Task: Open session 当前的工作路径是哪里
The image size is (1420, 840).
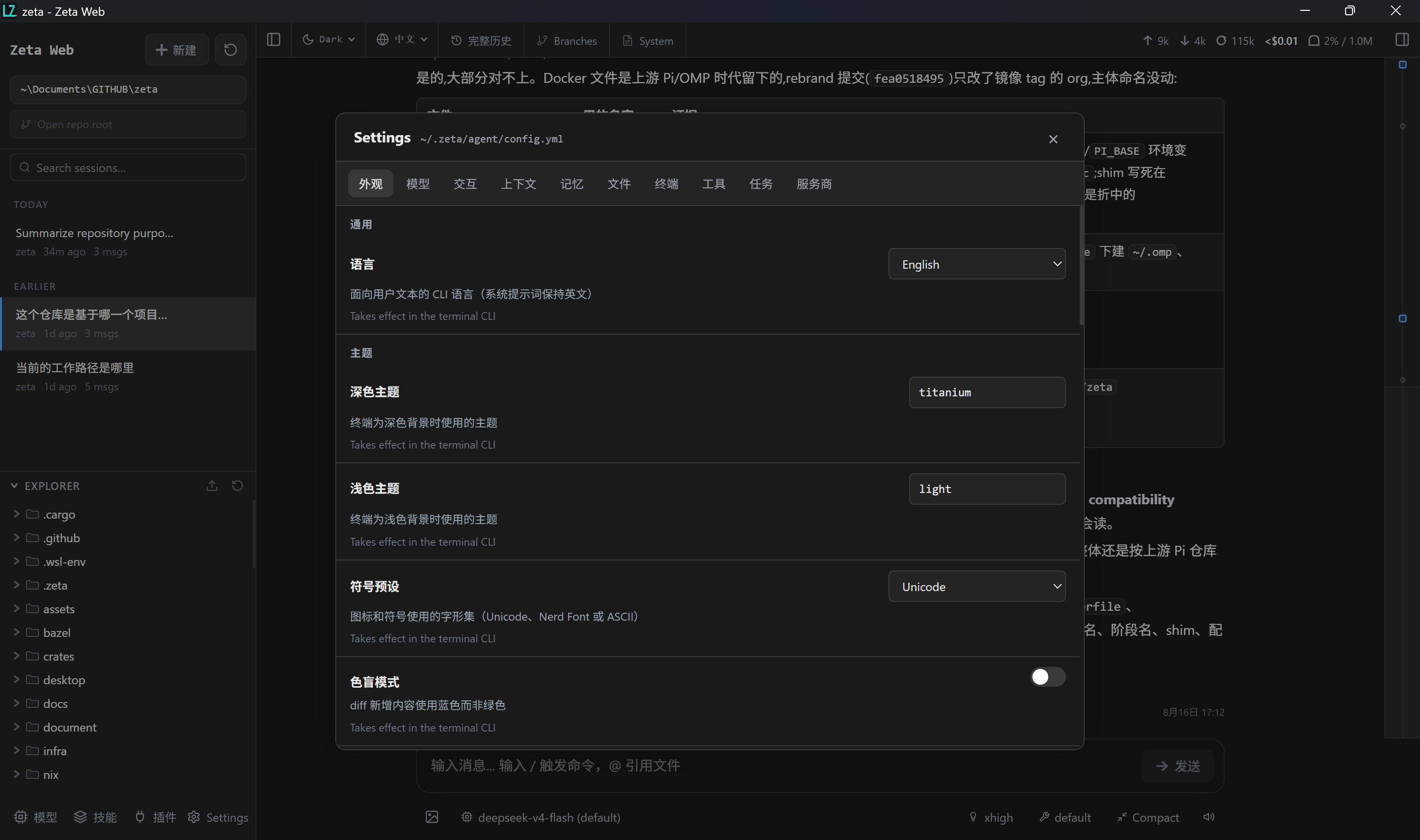Action: (128, 377)
